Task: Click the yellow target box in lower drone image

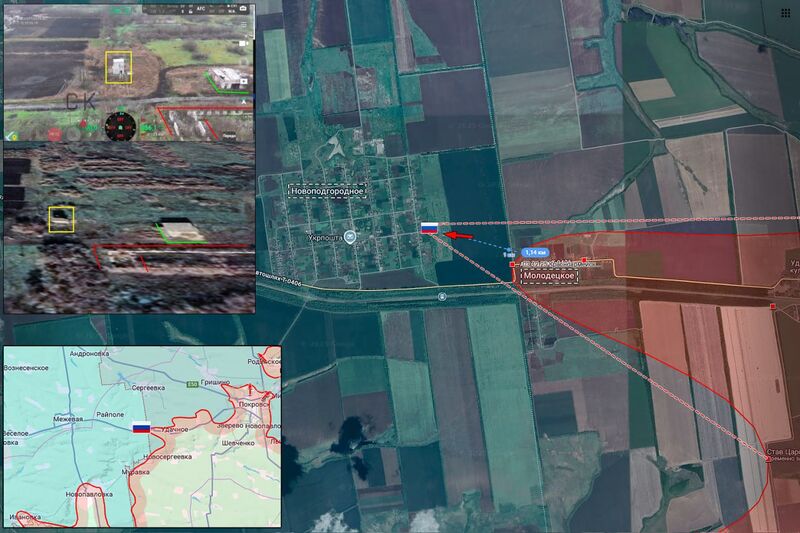Action: [x=61, y=218]
